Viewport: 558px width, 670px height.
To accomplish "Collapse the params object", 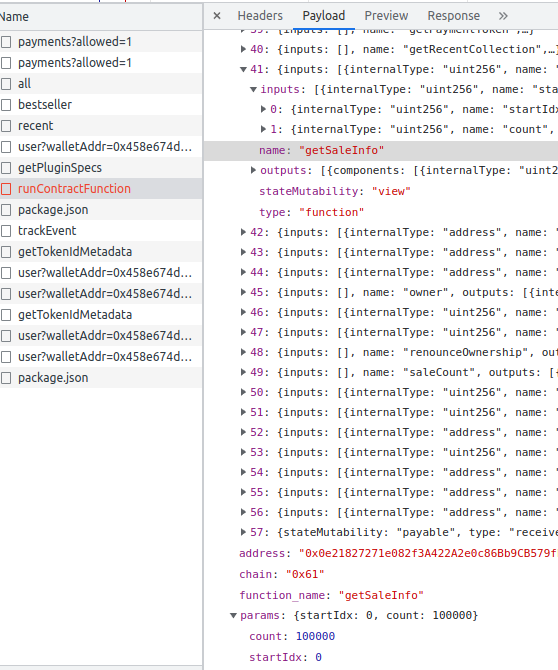I will [x=233, y=615].
